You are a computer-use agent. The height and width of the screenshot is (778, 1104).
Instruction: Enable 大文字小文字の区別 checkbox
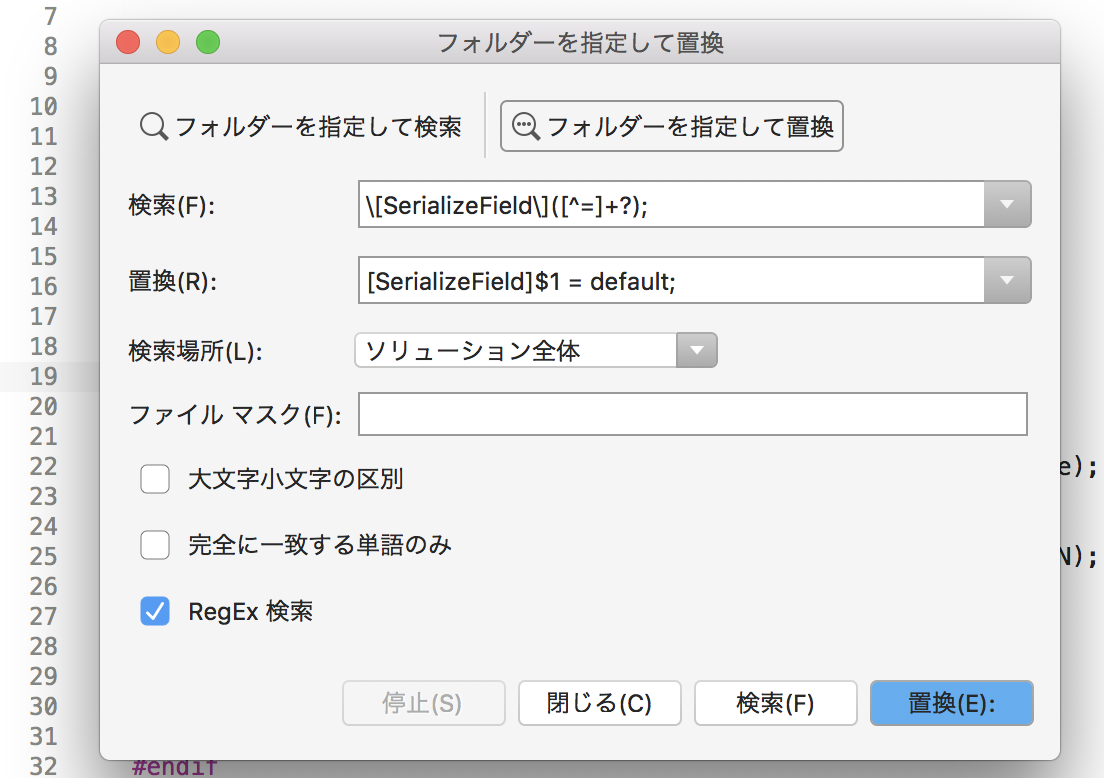point(155,480)
